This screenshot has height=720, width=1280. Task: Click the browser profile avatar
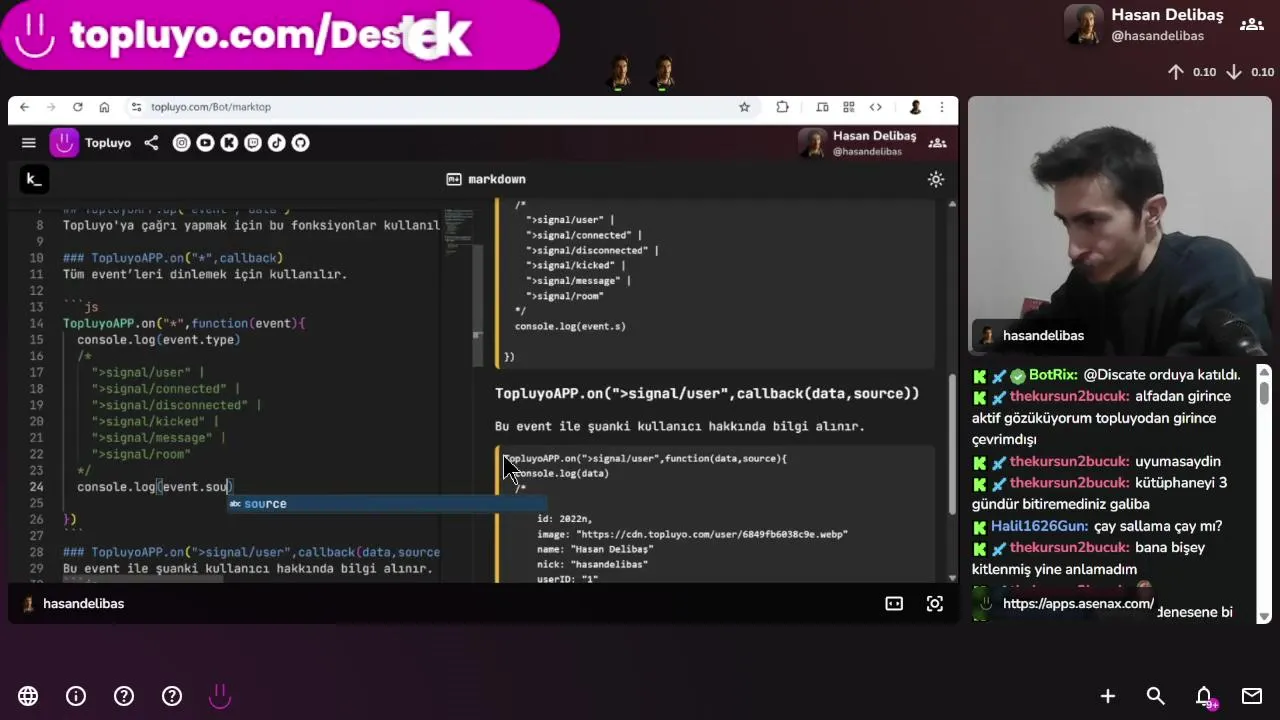click(x=915, y=107)
